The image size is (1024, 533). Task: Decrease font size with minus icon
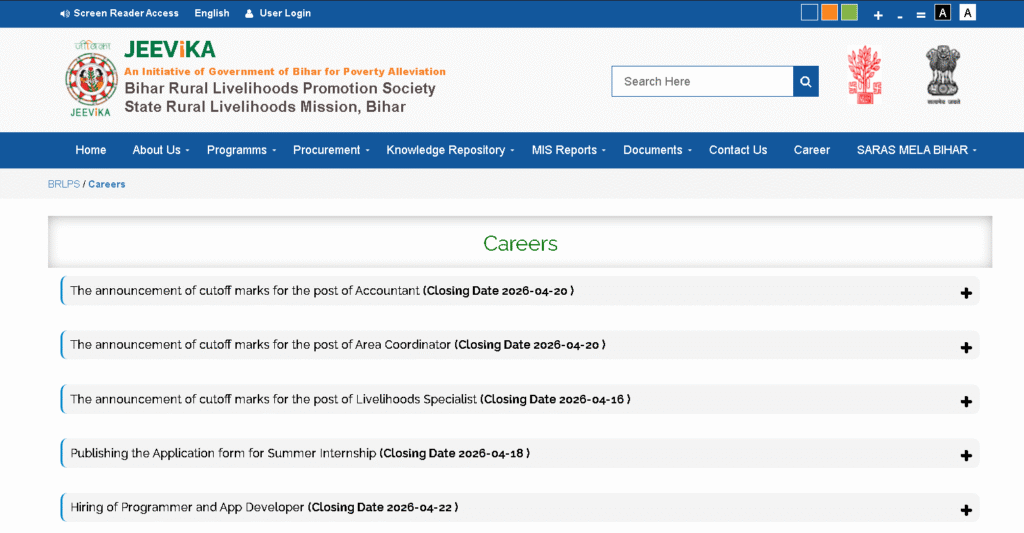point(900,14)
